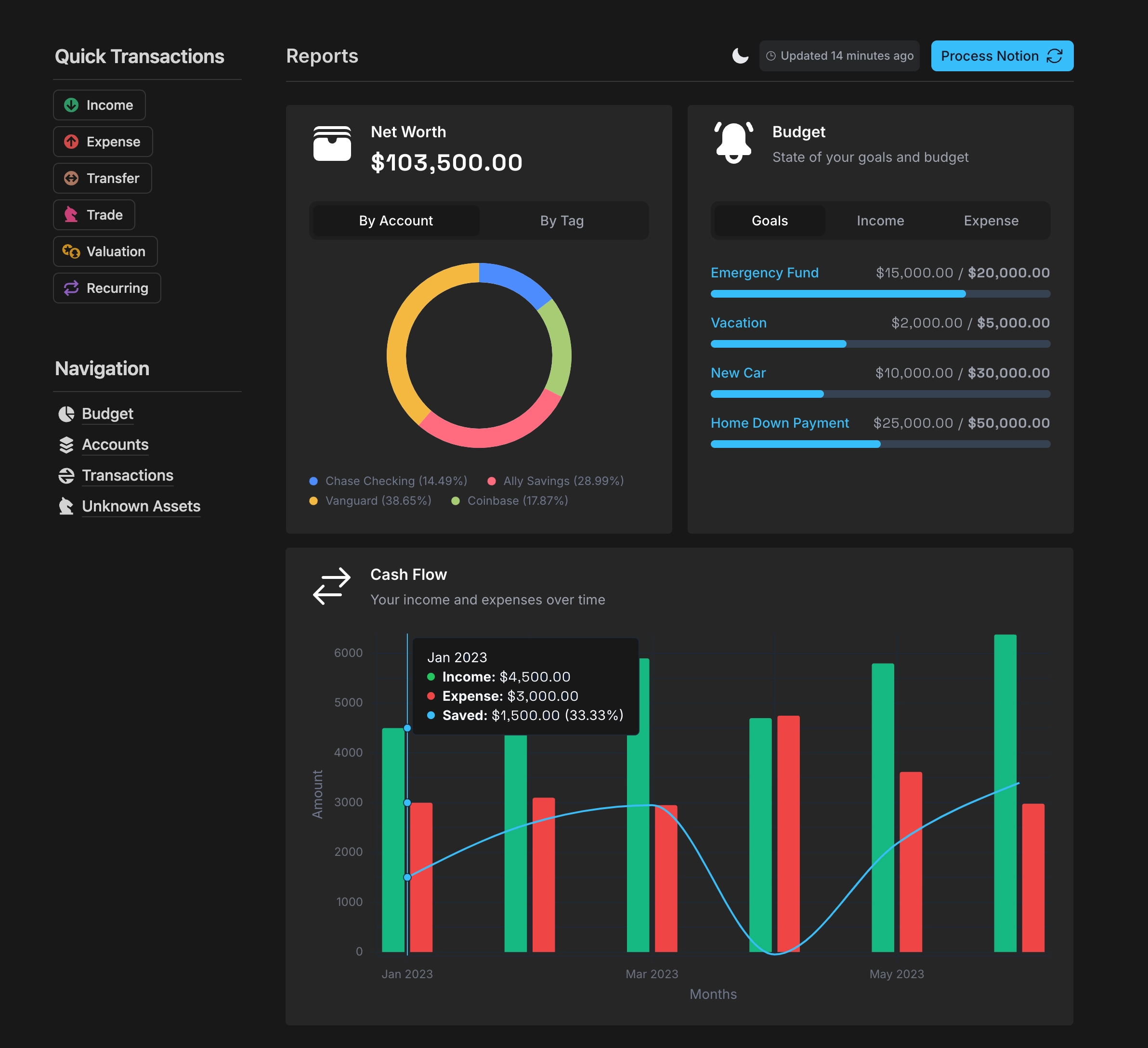Toggle the Ally Savings legend entry
The image size is (1148, 1048).
tap(556, 481)
